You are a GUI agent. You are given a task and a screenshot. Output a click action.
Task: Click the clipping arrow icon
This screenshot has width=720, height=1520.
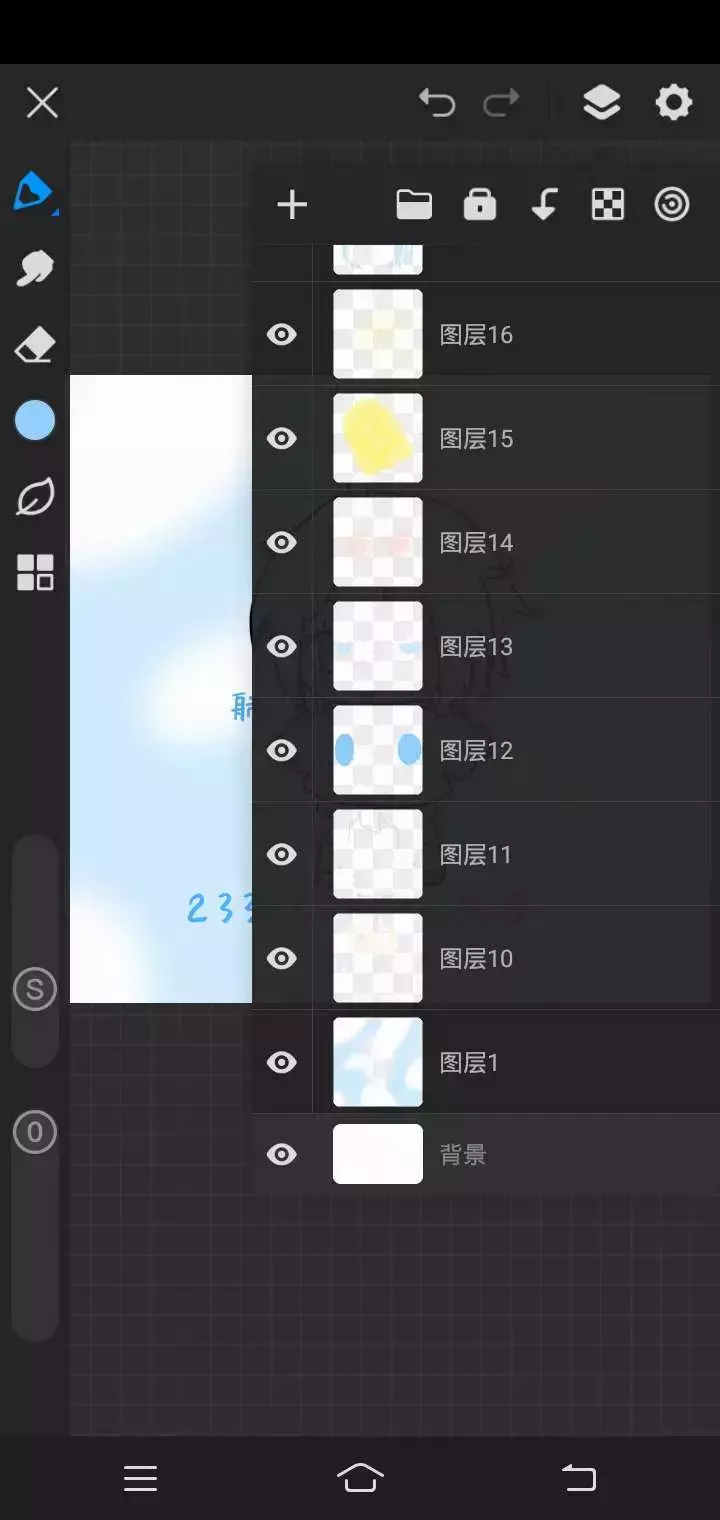point(543,204)
